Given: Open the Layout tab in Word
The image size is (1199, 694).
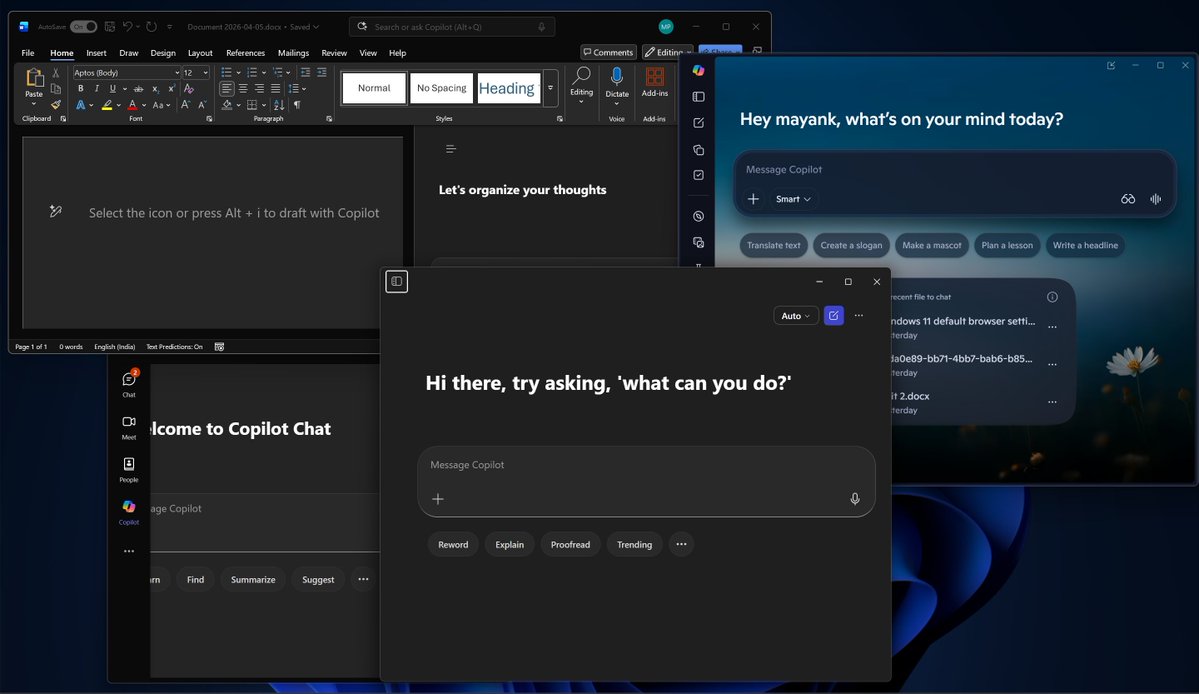Looking at the screenshot, I should [x=200, y=53].
